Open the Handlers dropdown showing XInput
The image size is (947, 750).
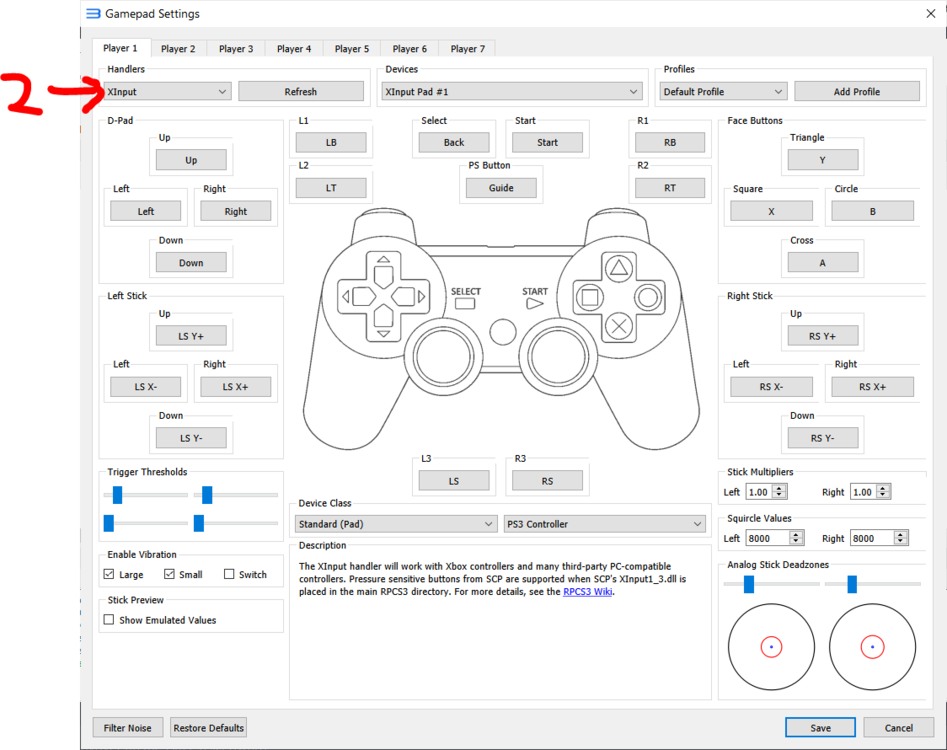167,92
